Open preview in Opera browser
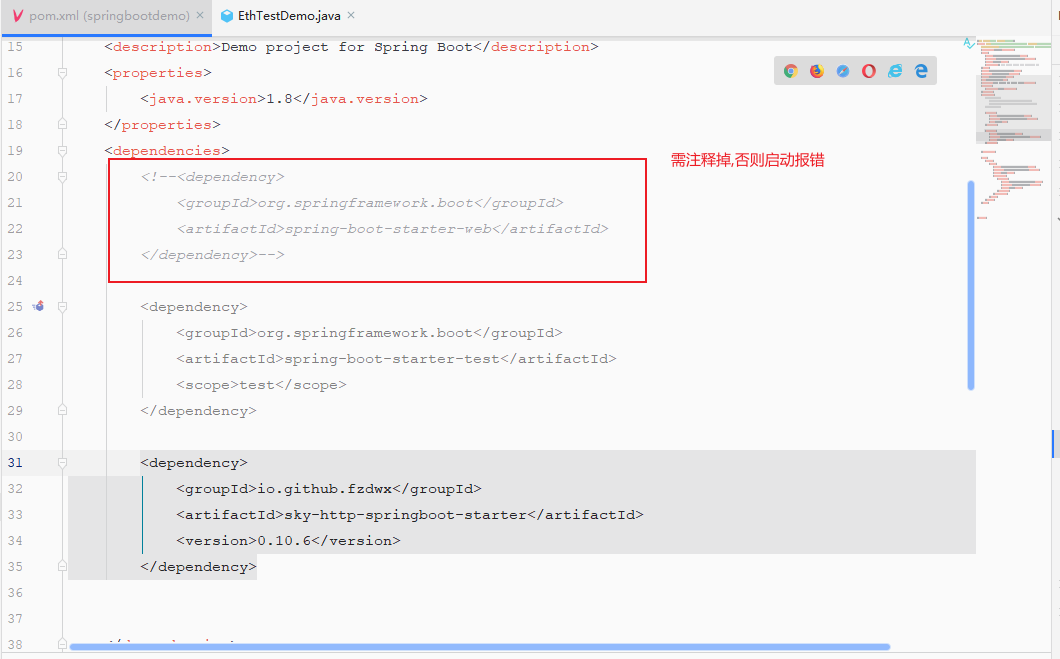1060x659 pixels. tap(869, 71)
